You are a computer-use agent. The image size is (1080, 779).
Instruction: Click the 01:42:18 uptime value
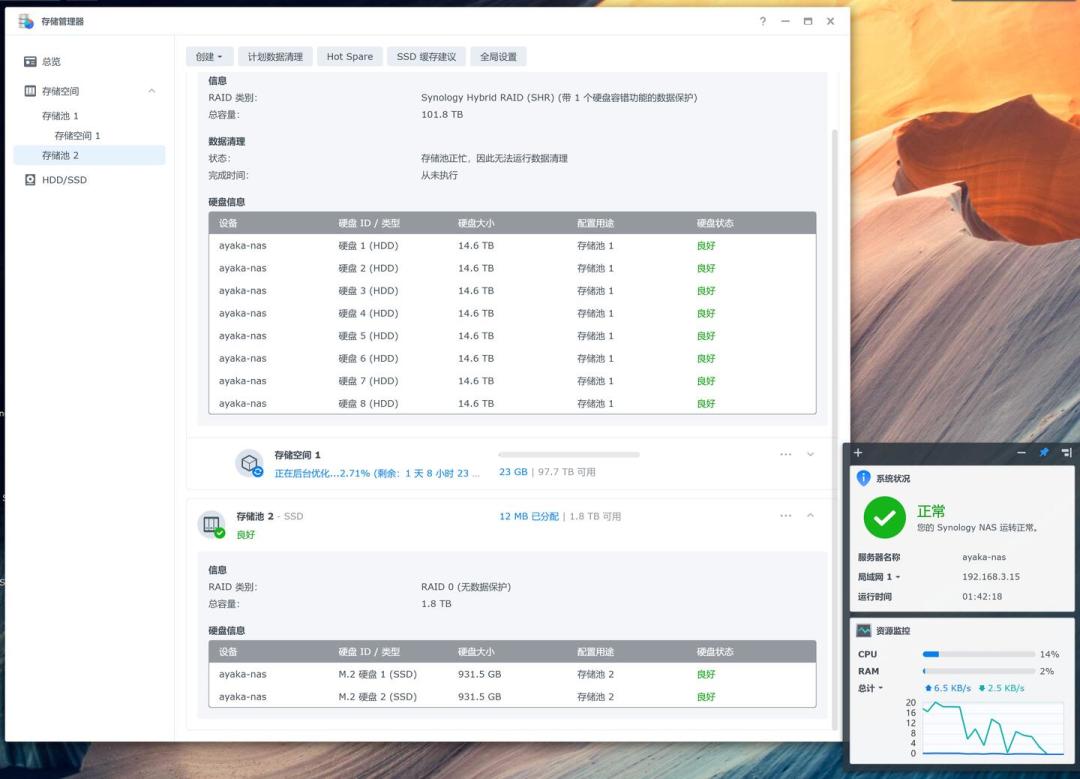tap(982, 596)
